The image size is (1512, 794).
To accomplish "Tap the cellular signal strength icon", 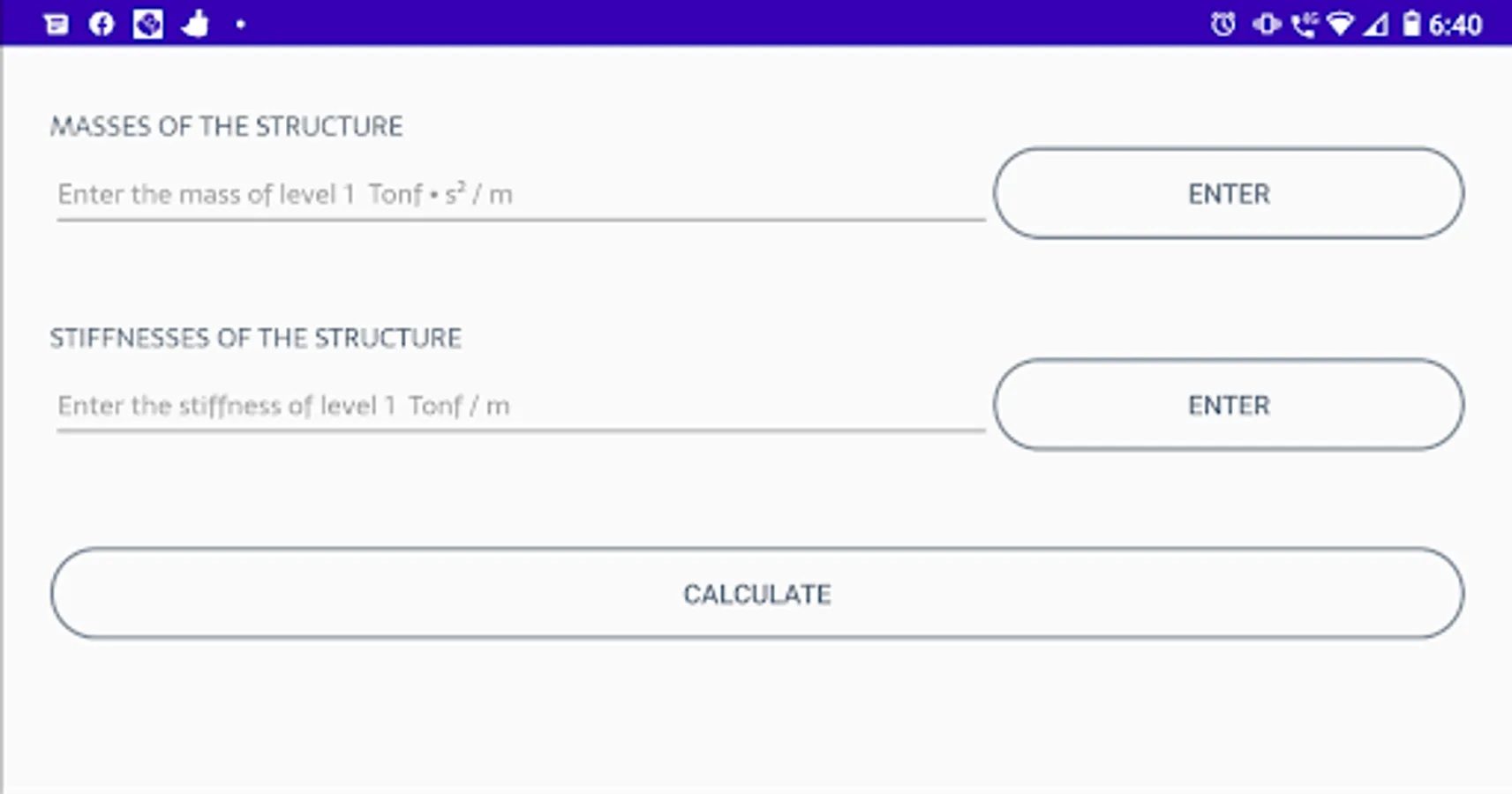I will [x=1375, y=24].
